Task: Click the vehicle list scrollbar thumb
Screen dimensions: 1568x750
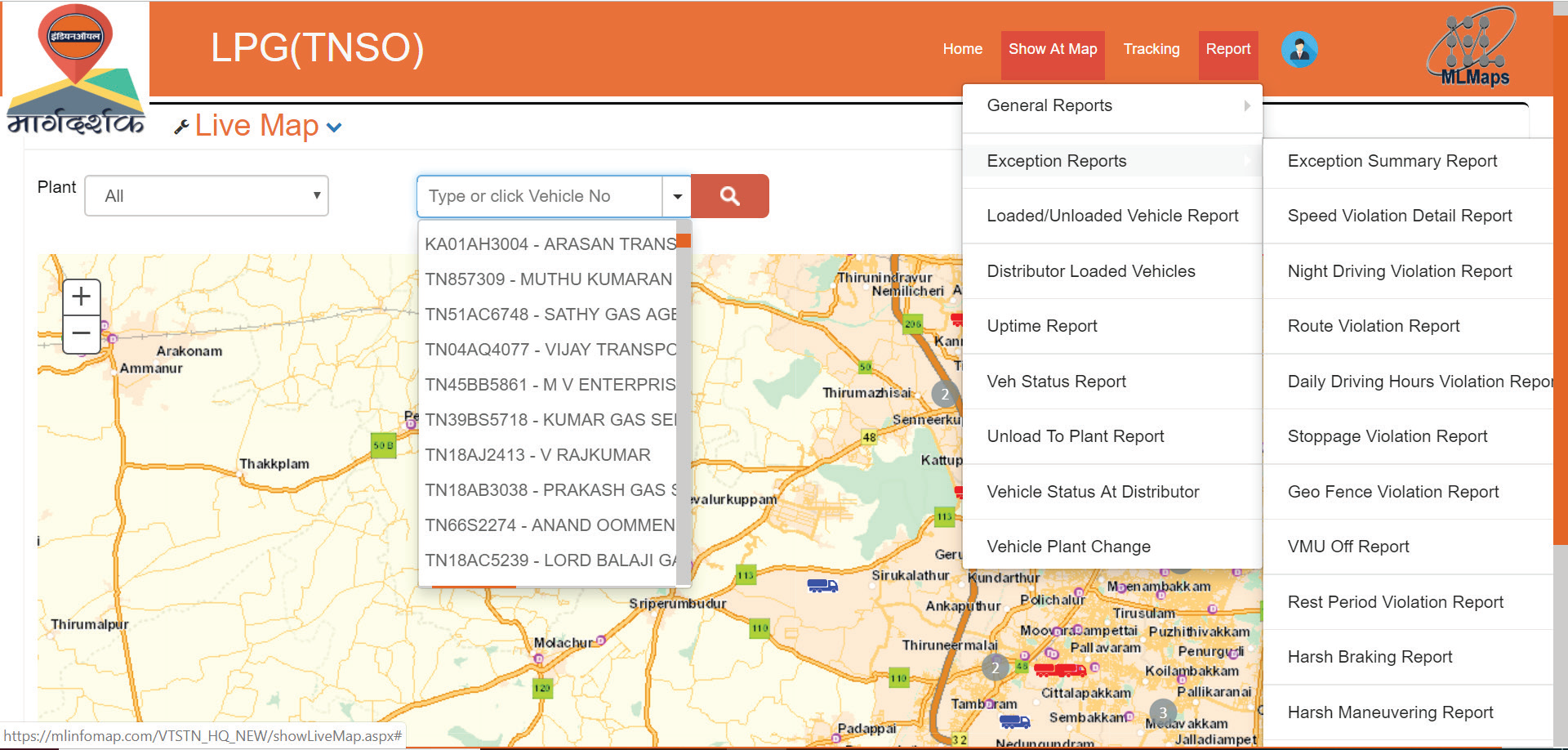Action: (684, 240)
